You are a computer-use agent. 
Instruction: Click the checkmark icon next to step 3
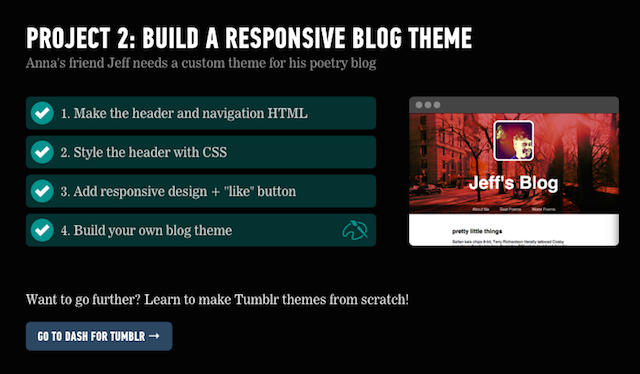42,191
